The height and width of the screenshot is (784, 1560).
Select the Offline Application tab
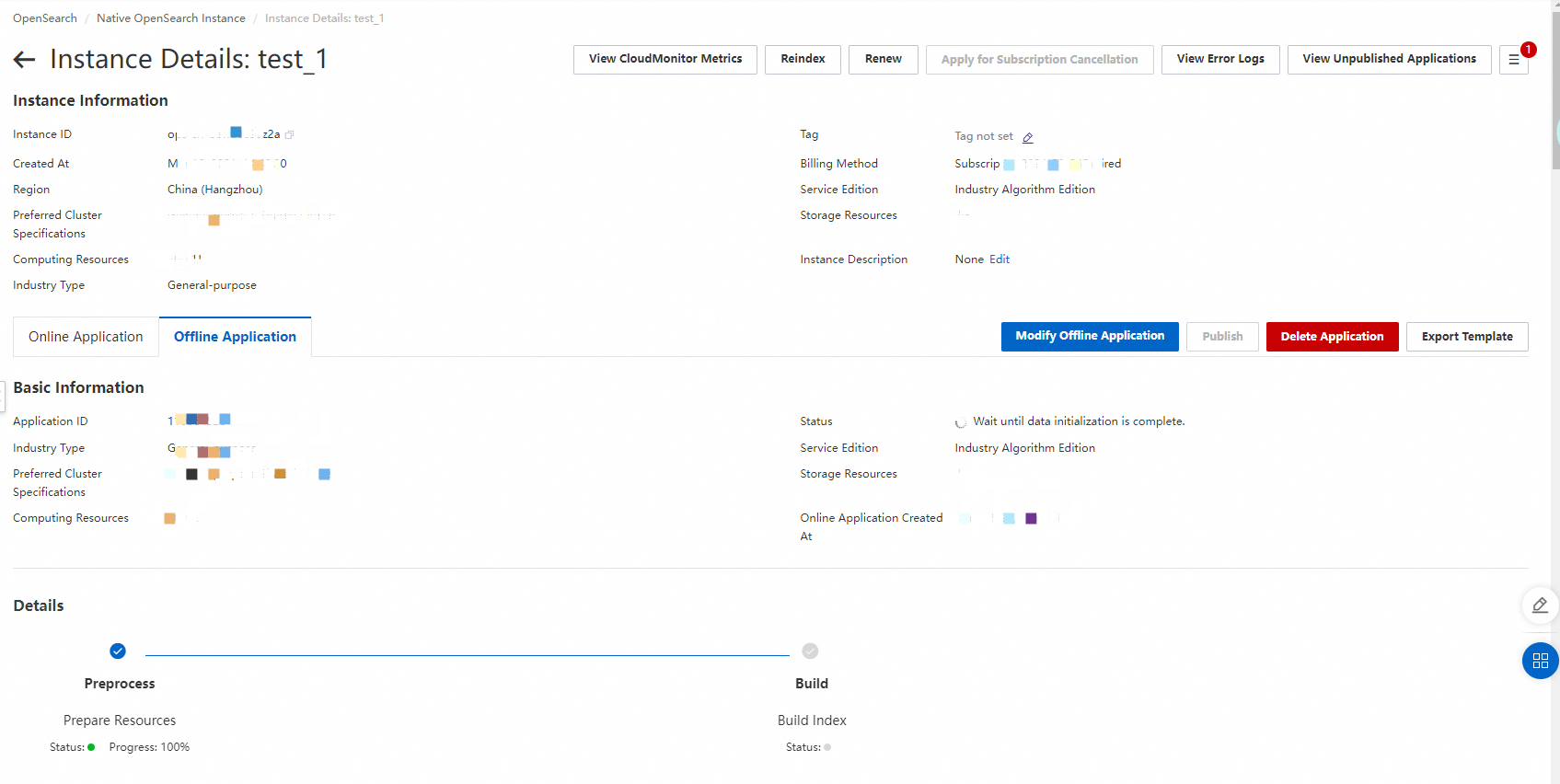235,337
